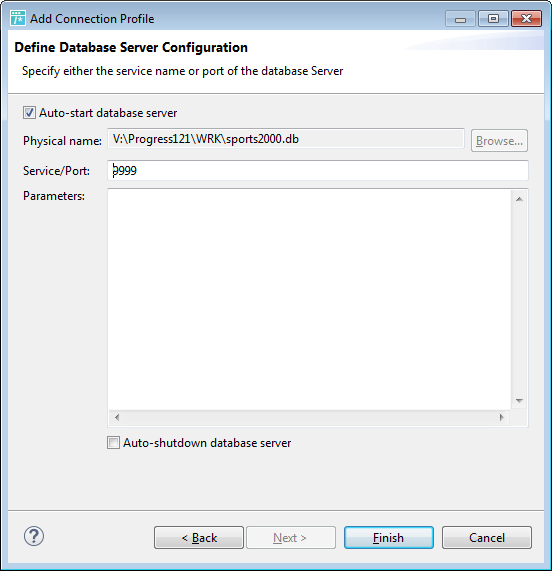
Task: Click the Parameters horizontal scrollbar track
Action: coord(309,417)
